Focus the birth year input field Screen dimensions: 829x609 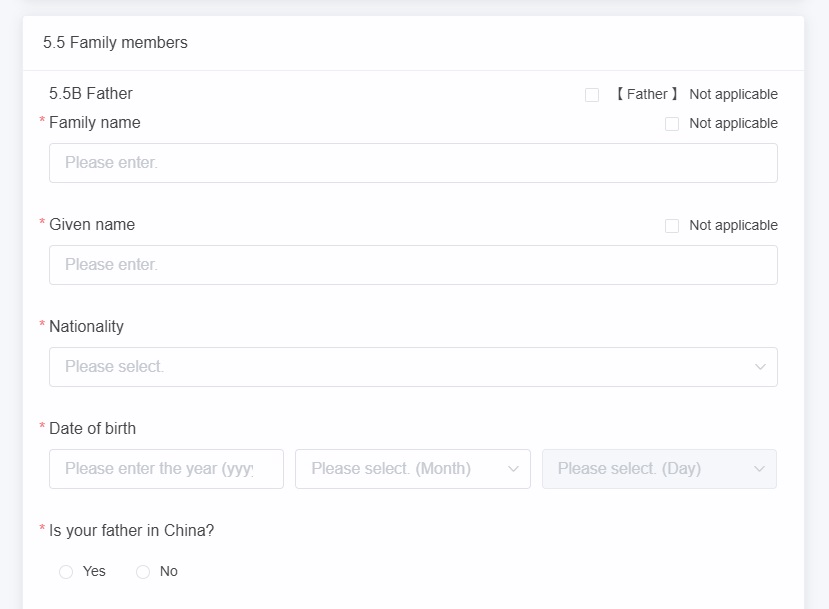click(x=166, y=469)
